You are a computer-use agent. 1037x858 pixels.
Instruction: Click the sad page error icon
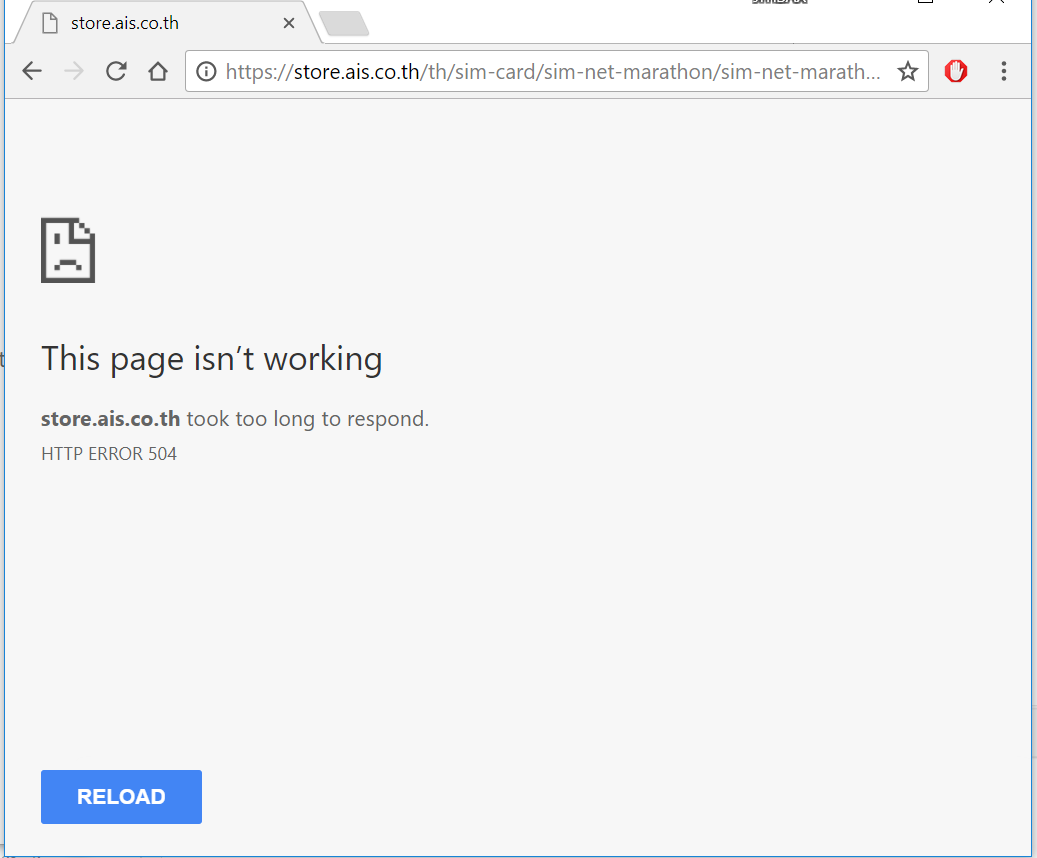[68, 250]
